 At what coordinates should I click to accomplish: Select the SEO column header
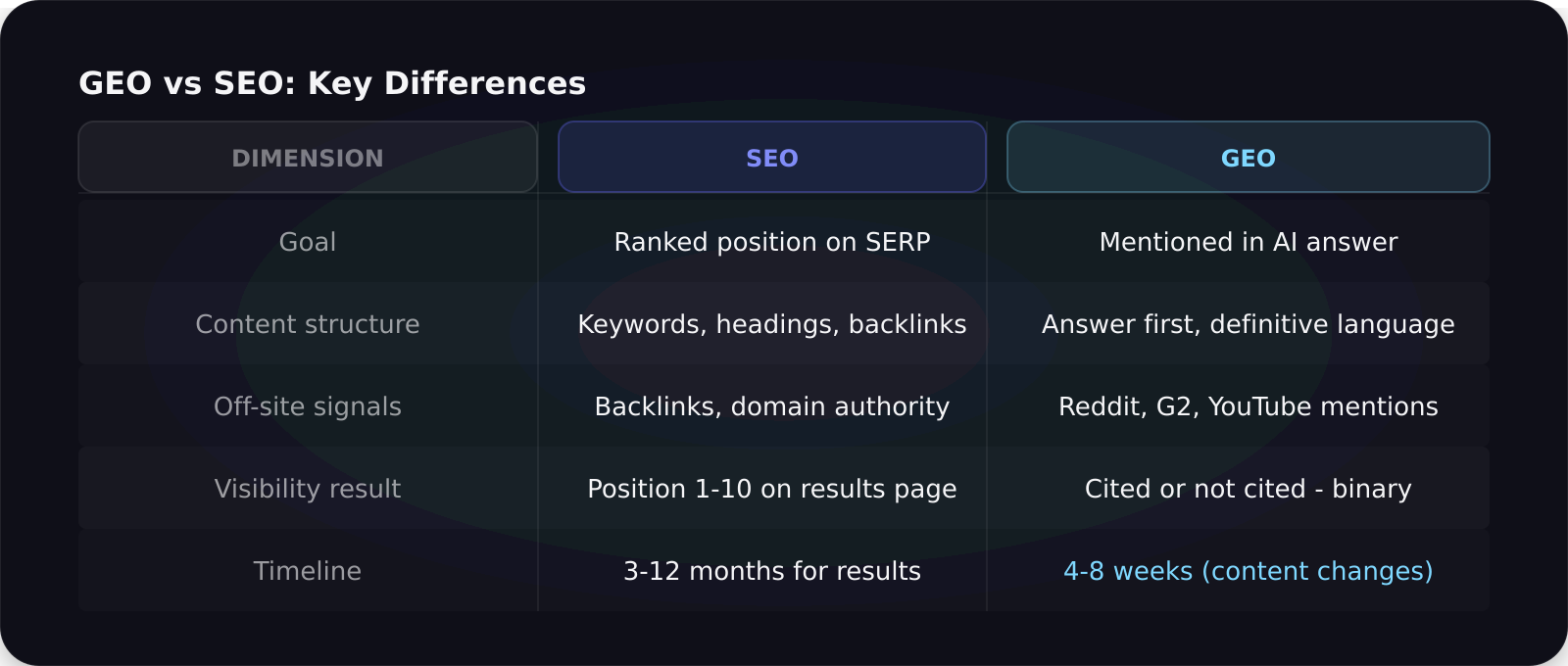(772, 157)
